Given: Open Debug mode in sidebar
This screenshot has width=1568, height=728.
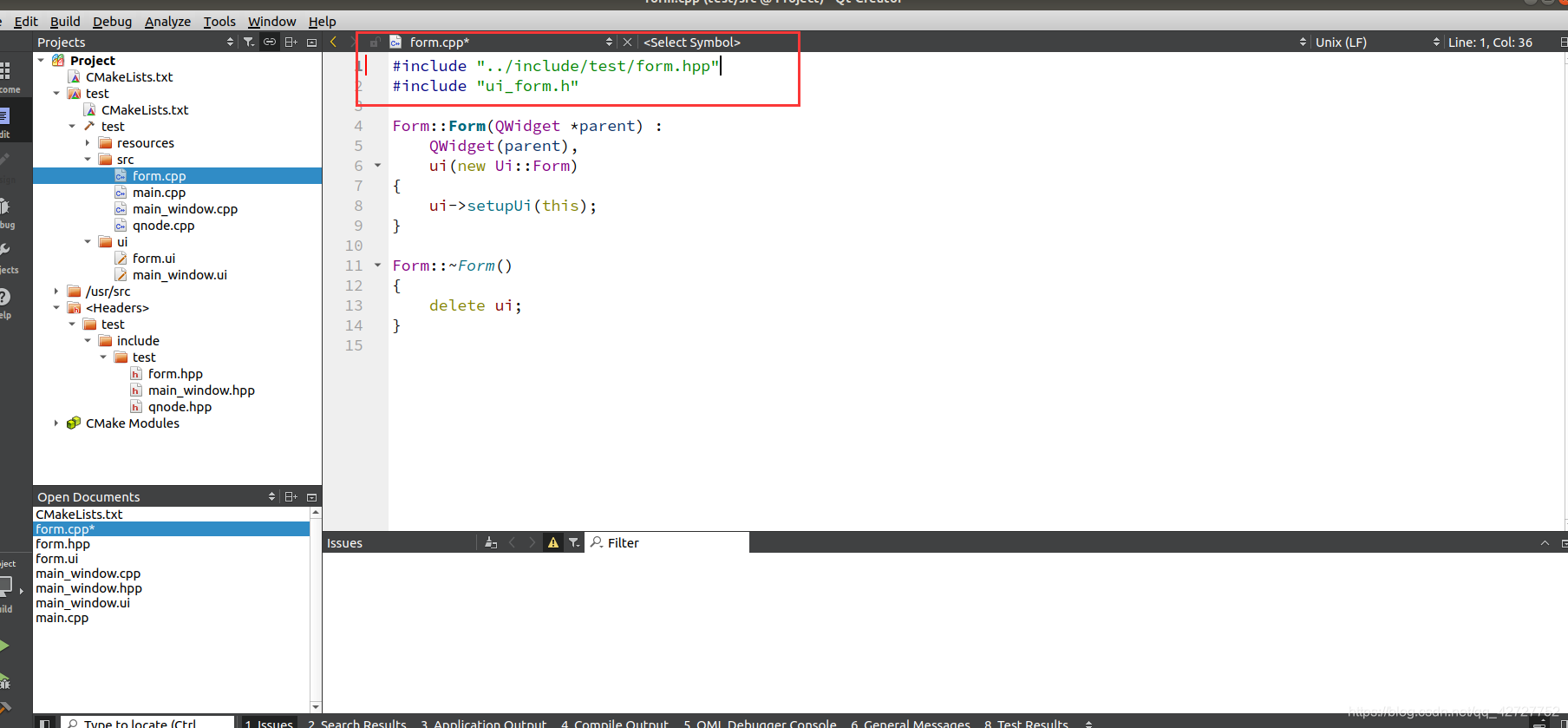Looking at the screenshot, I should click(x=9, y=212).
